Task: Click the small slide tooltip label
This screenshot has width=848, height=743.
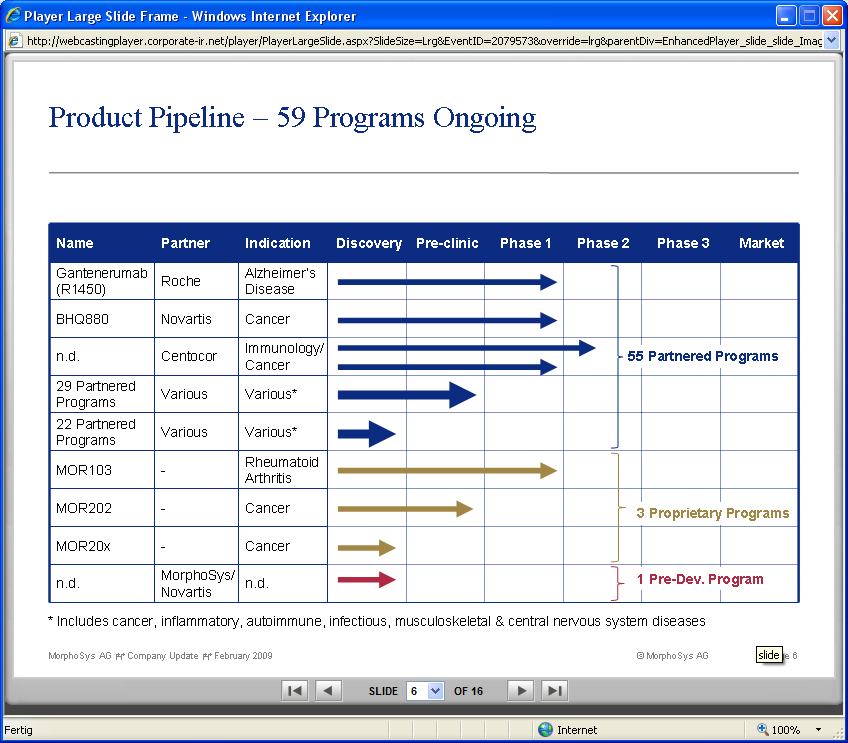Action: click(x=769, y=655)
